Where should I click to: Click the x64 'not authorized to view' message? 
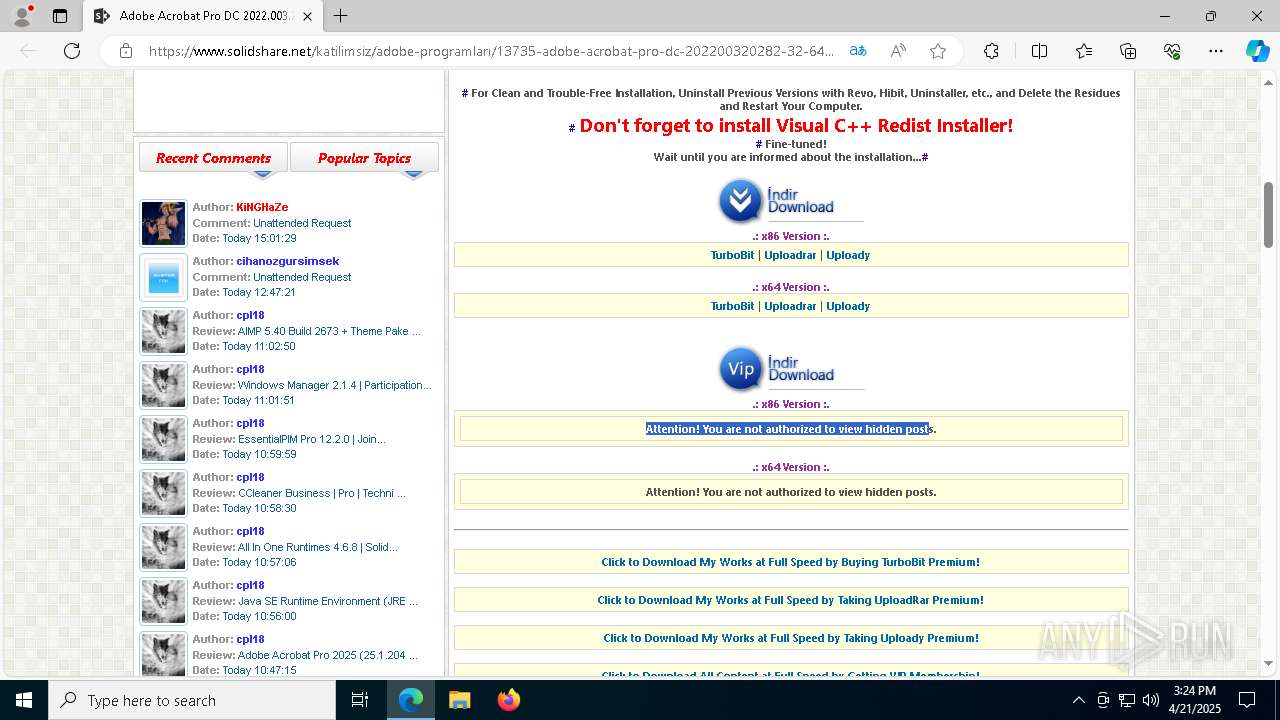(x=791, y=492)
